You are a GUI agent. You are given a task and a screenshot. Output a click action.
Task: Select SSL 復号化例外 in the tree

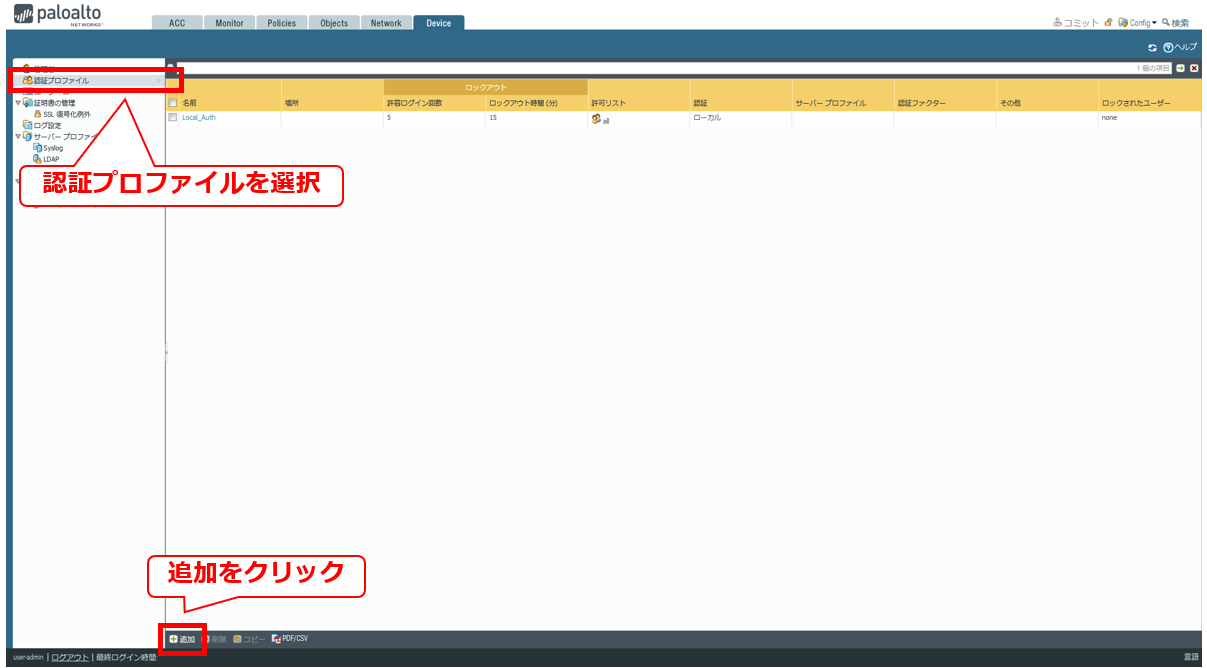[x=66, y=114]
